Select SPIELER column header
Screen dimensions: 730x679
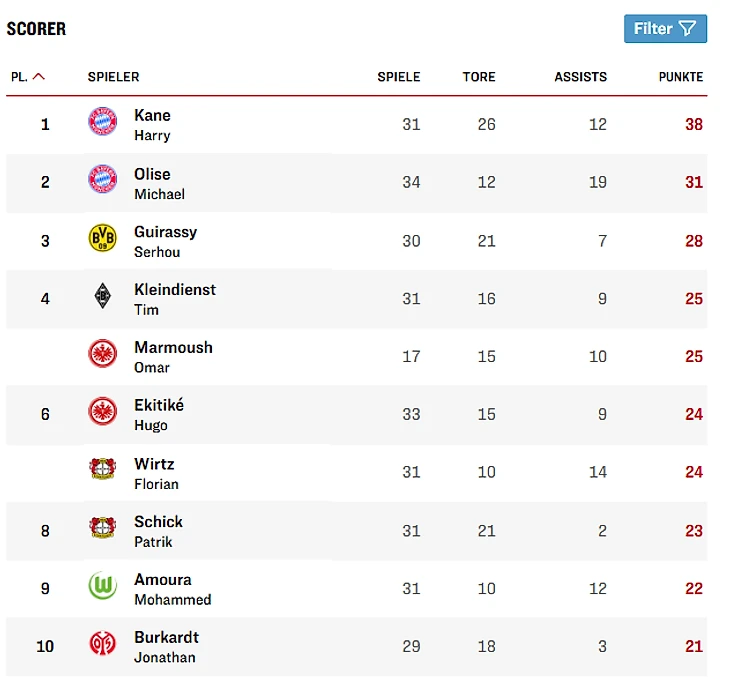pyautogui.click(x=114, y=77)
